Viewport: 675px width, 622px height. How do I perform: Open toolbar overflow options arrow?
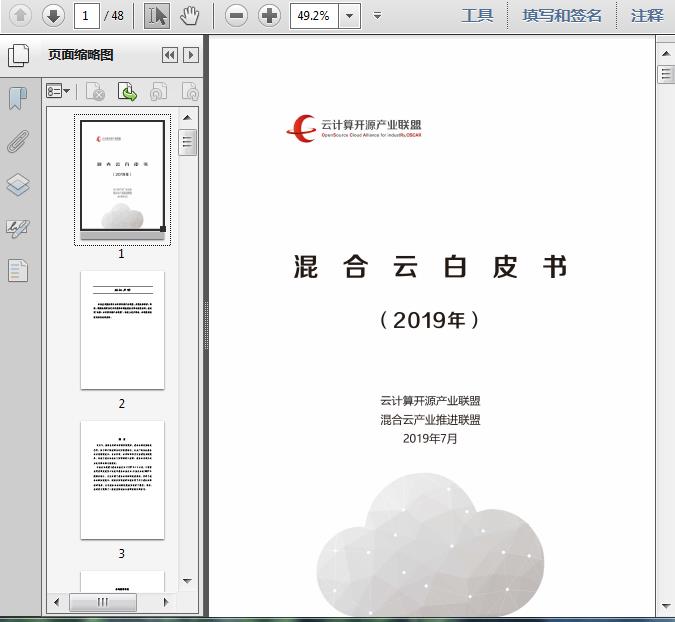378,16
